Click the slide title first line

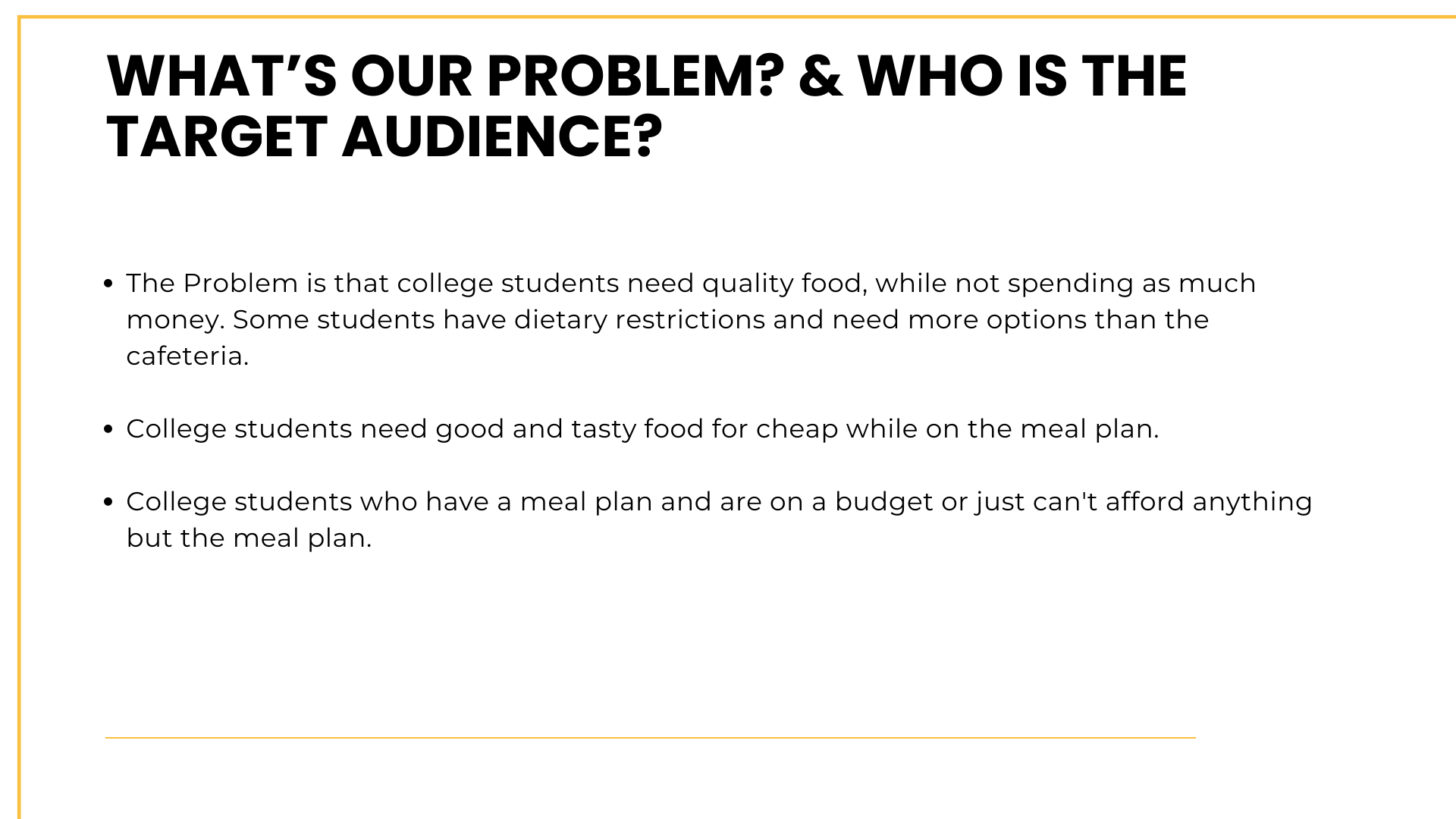[x=646, y=77]
